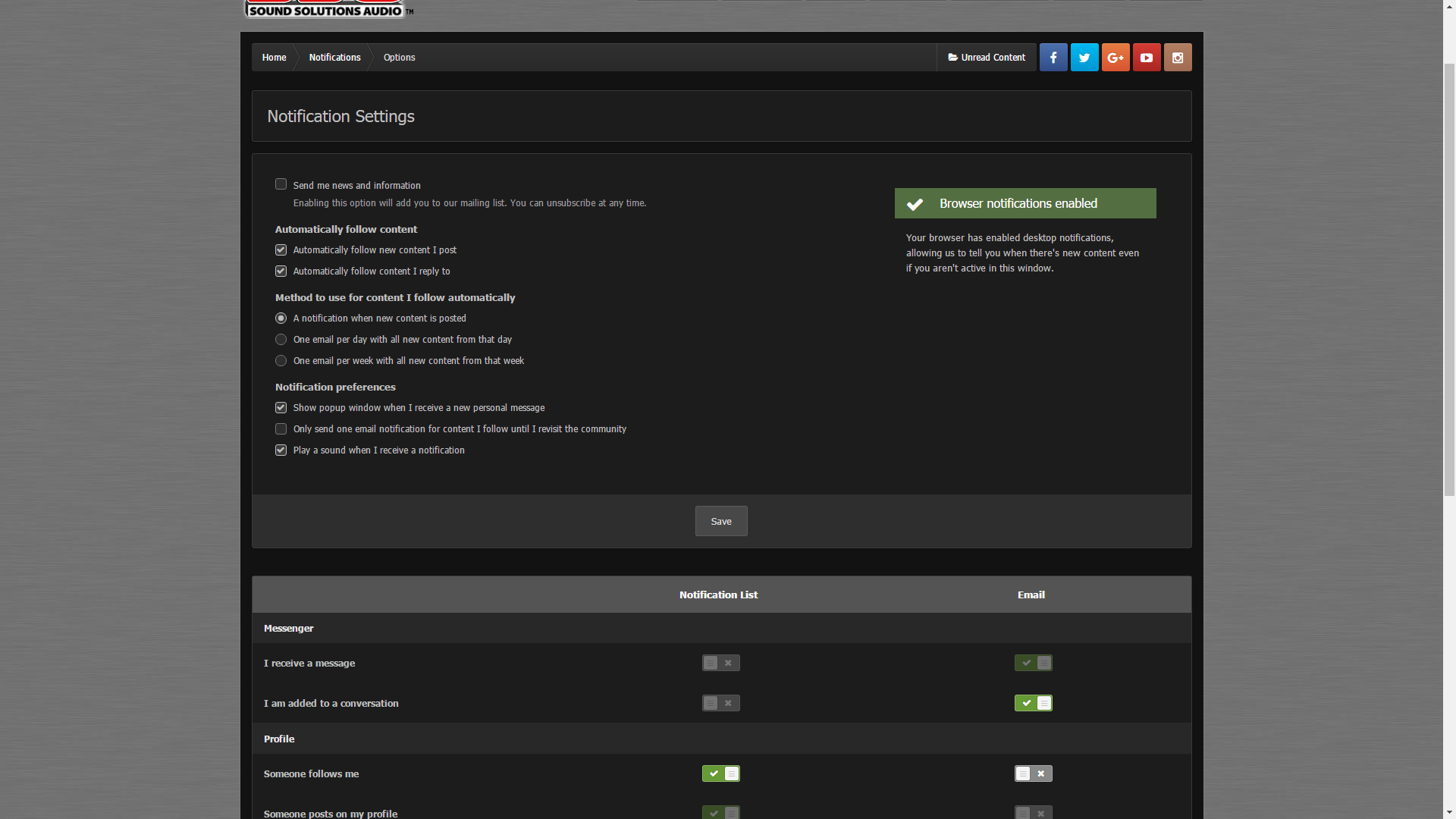Screen dimensions: 1456x819
Task: Click the Browser notifications enabled banner
Action: (1025, 203)
